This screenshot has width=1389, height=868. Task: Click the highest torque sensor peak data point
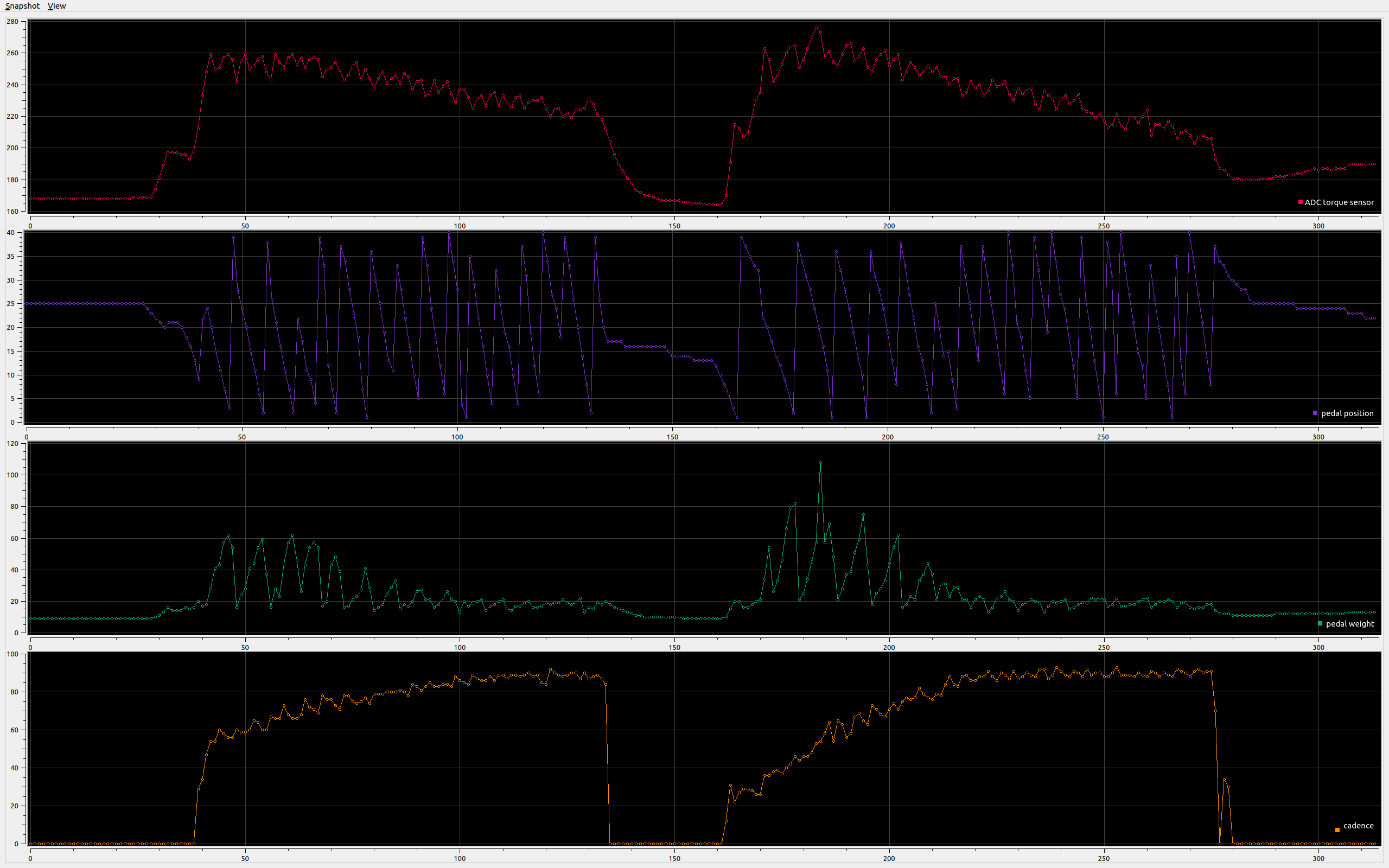tap(816, 28)
